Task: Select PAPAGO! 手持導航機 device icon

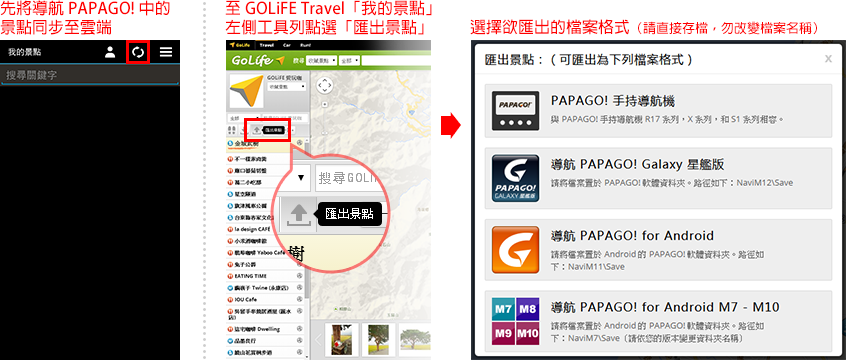Action: [x=515, y=111]
